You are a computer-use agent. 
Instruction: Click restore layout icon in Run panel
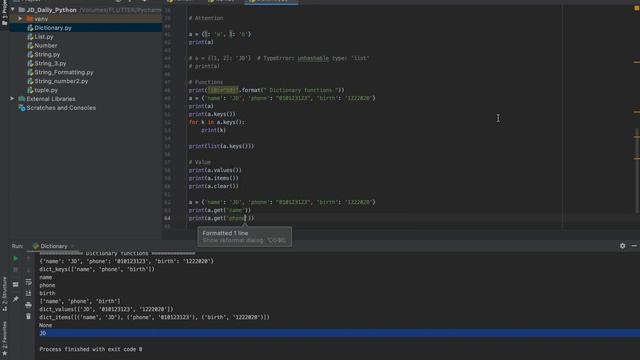pyautogui.click(x=16, y=284)
